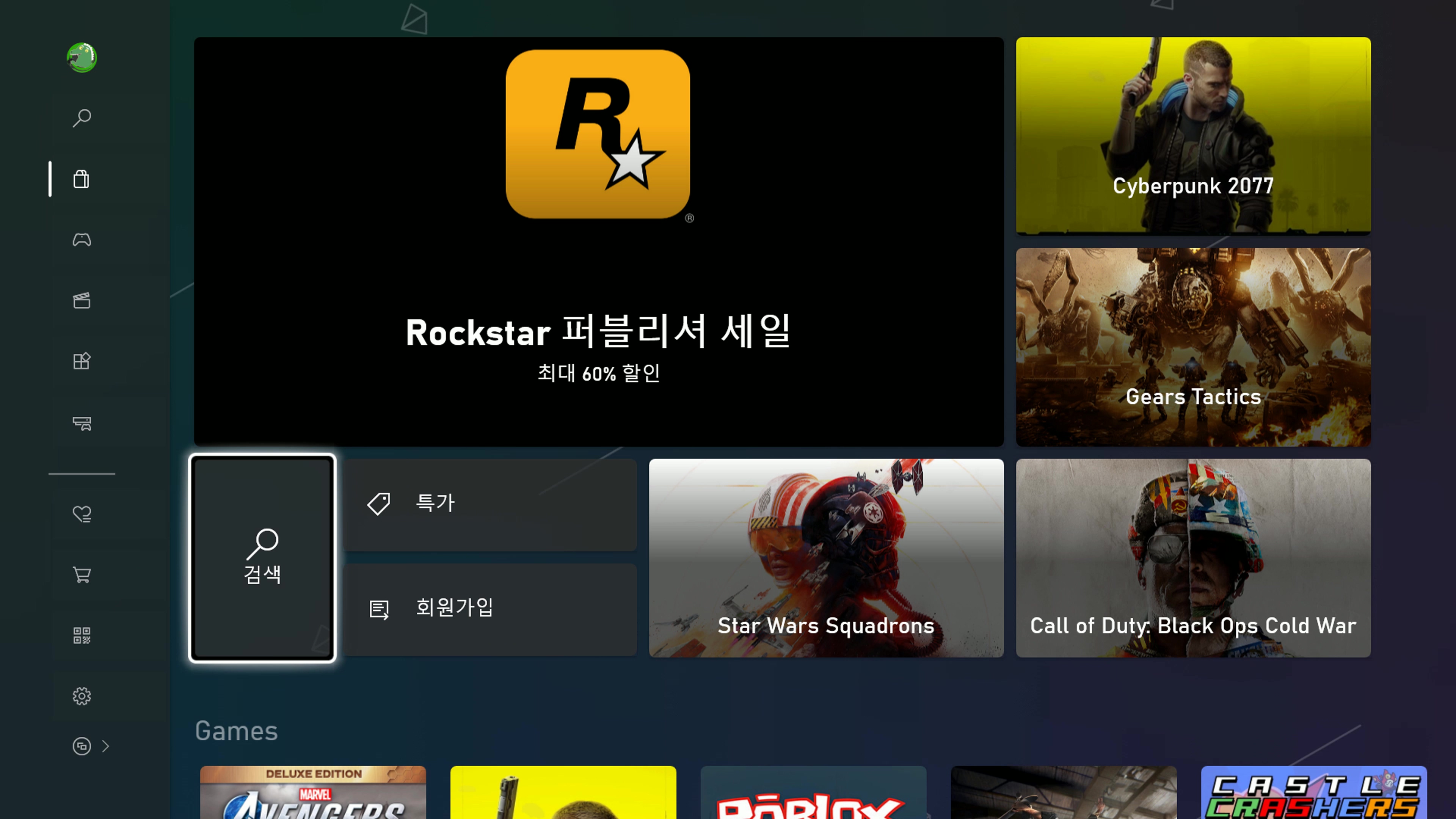The image size is (1456, 819).
Task: Select the shopping bag Home icon
Action: coord(82,179)
